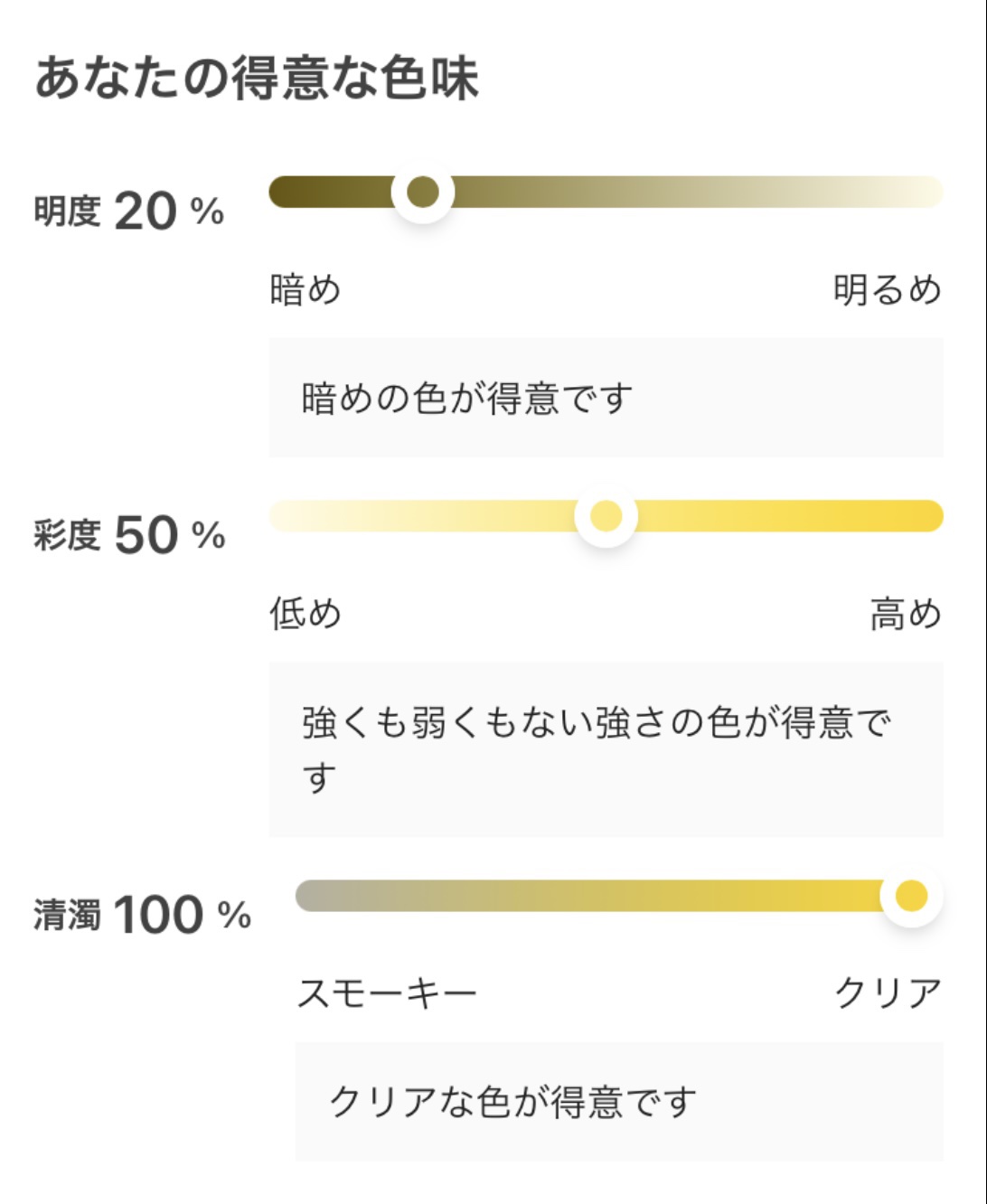Click the 暗め label under brightness slider
The image size is (987, 1204).
305,290
